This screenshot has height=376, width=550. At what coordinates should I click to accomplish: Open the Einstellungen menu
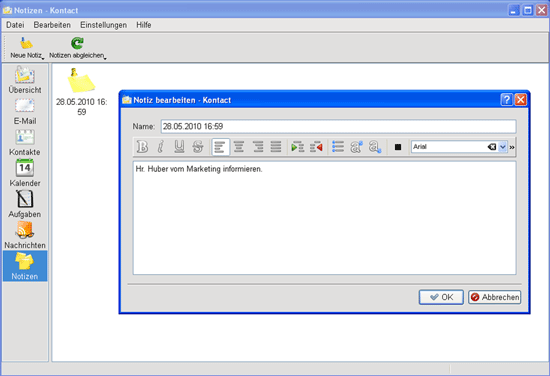pyautogui.click(x=103, y=25)
